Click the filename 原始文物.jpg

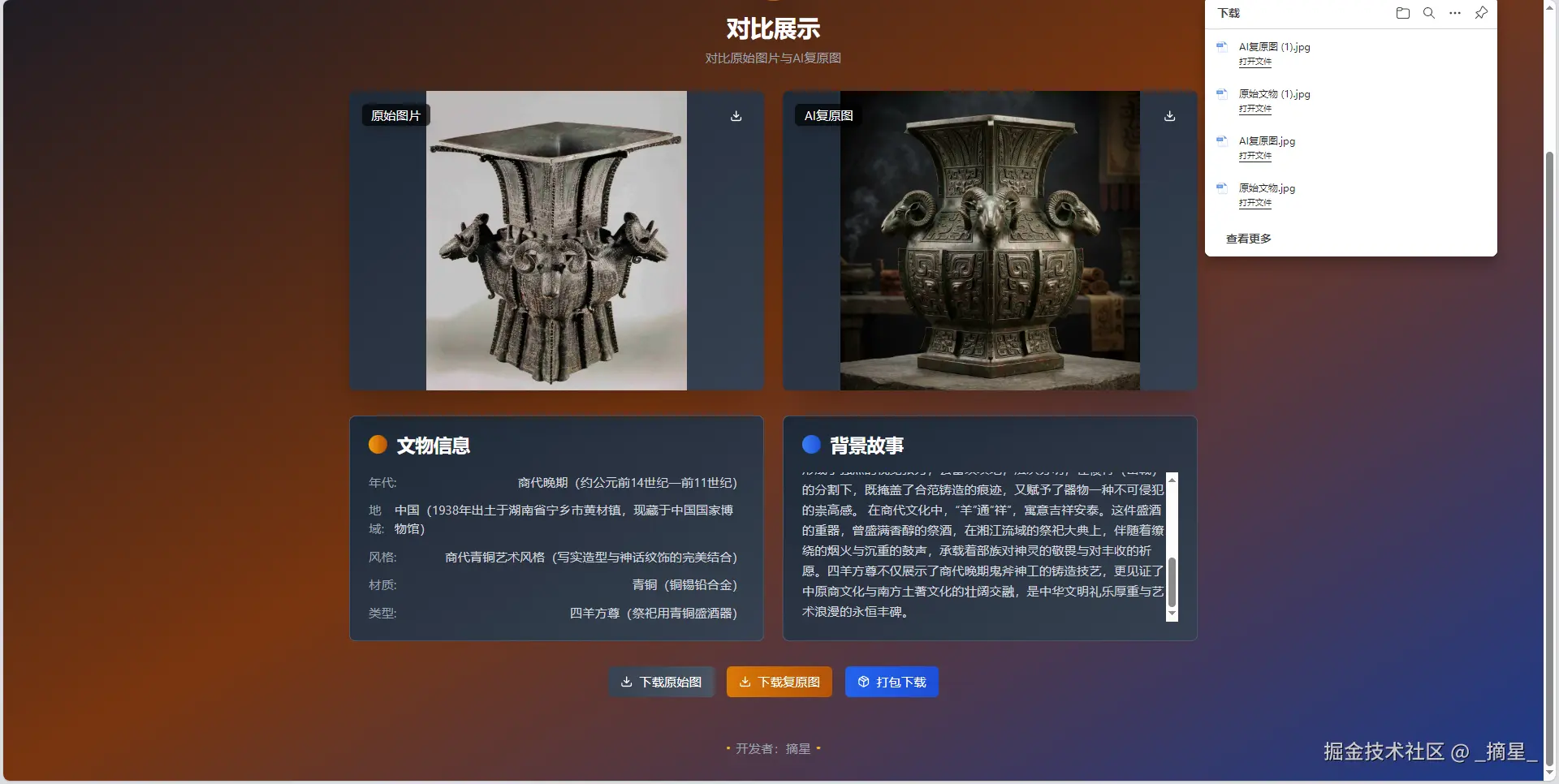point(1267,188)
